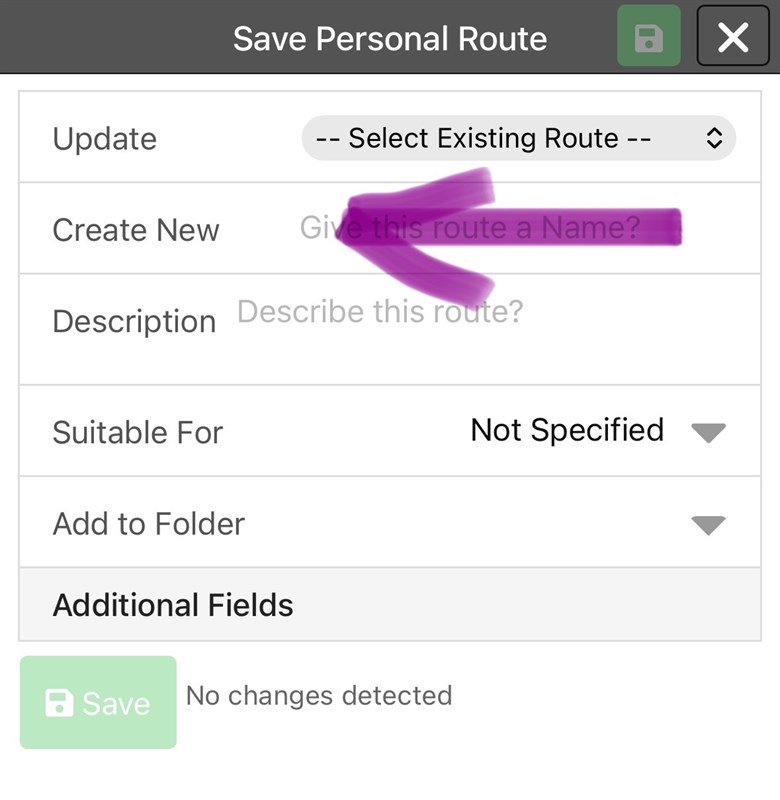Viewport: 780px width, 800px height.
Task: Click the Suitable For label
Action: point(138,432)
